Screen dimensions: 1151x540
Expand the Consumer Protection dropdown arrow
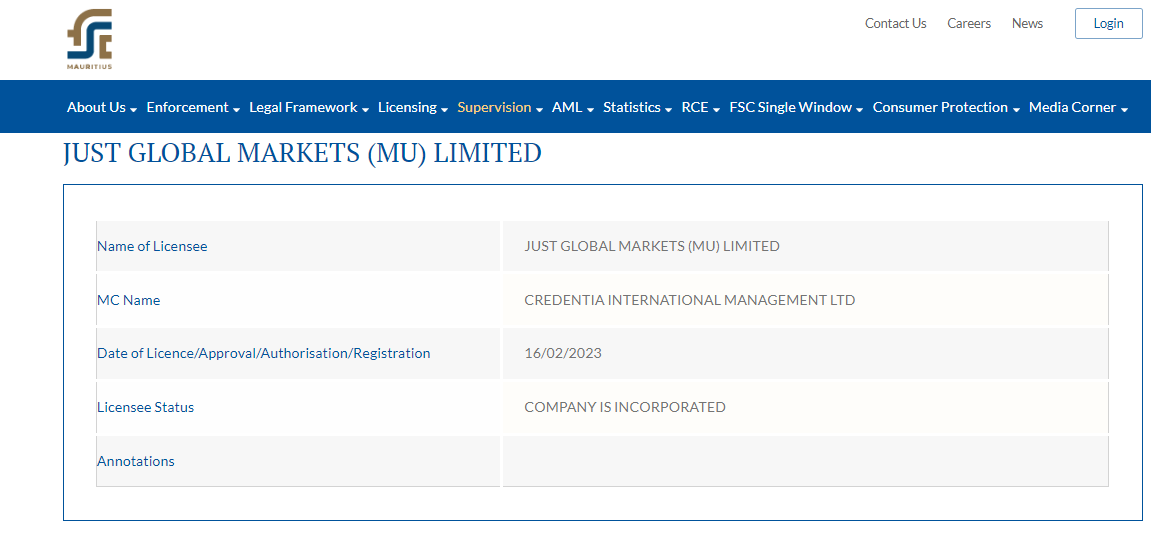point(1017,109)
